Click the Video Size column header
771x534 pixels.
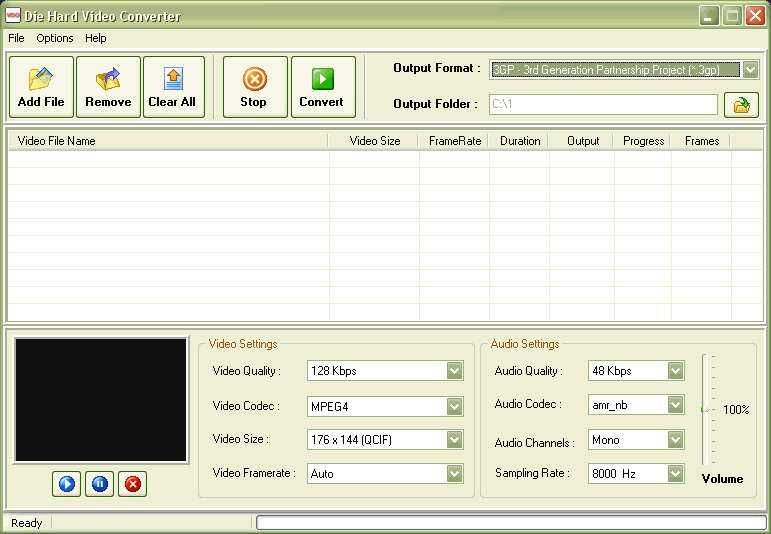(x=373, y=141)
